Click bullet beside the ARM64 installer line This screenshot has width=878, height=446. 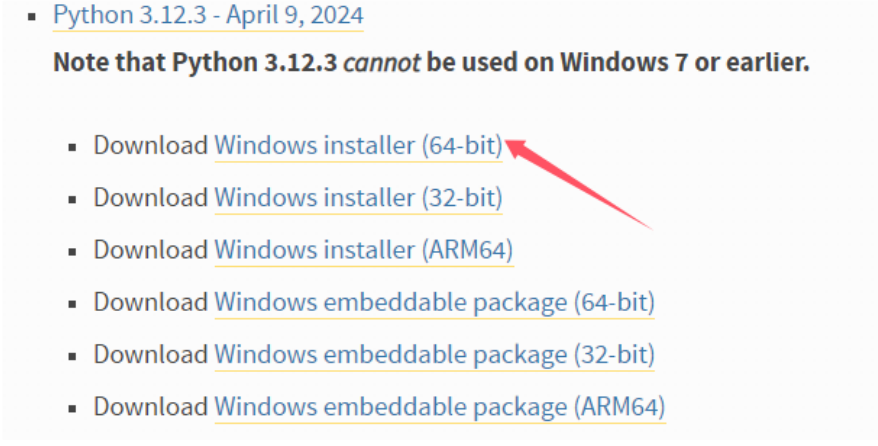pos(72,252)
